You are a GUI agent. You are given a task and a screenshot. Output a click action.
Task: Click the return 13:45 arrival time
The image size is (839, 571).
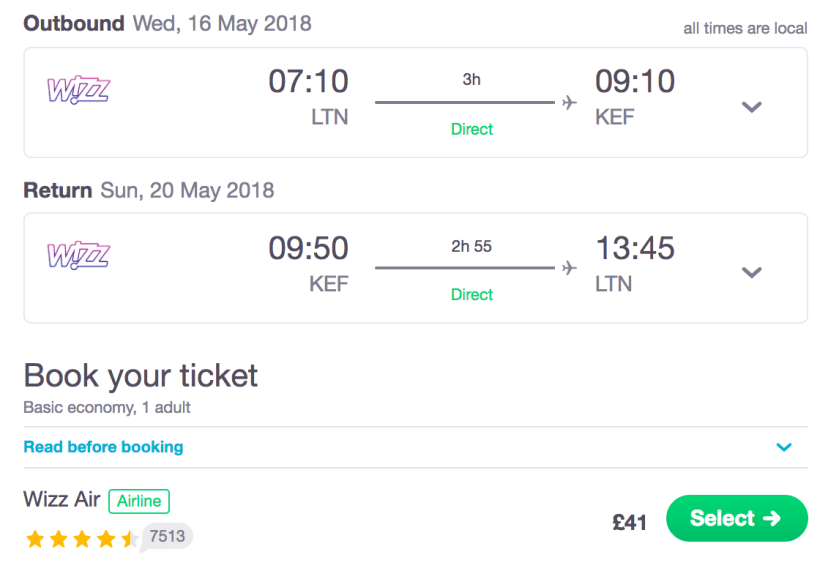[x=635, y=247]
